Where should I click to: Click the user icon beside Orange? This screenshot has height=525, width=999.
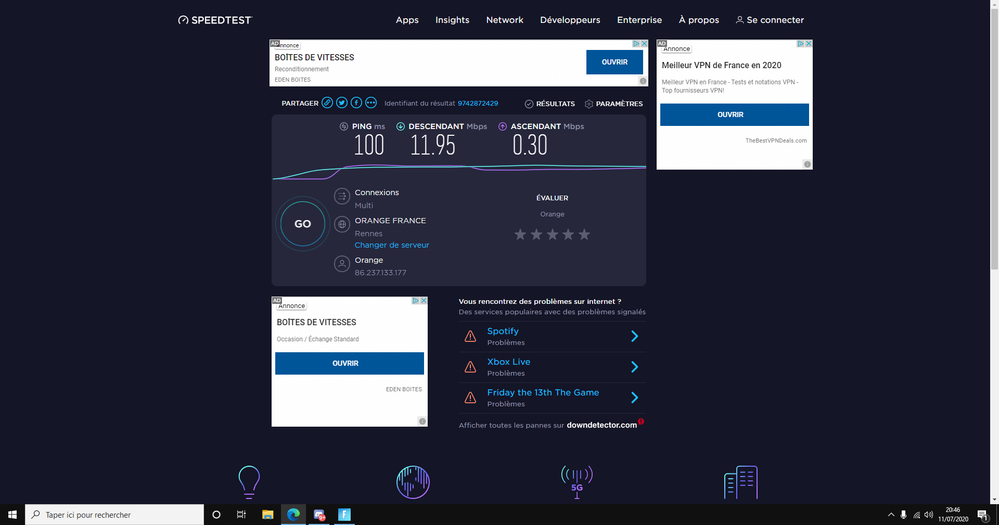[x=342, y=263]
